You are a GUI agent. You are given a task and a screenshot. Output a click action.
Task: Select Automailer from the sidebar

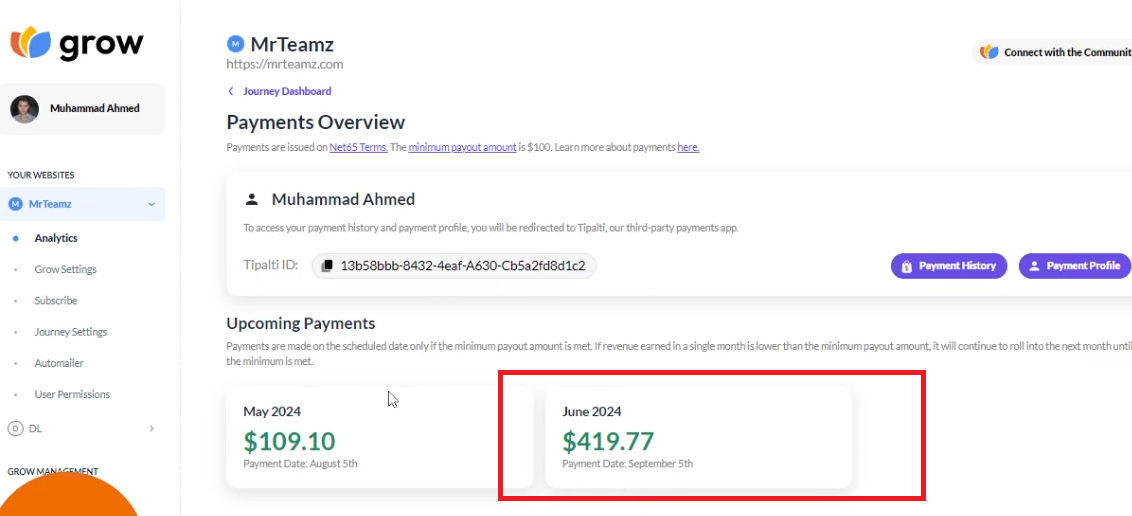click(x=58, y=363)
